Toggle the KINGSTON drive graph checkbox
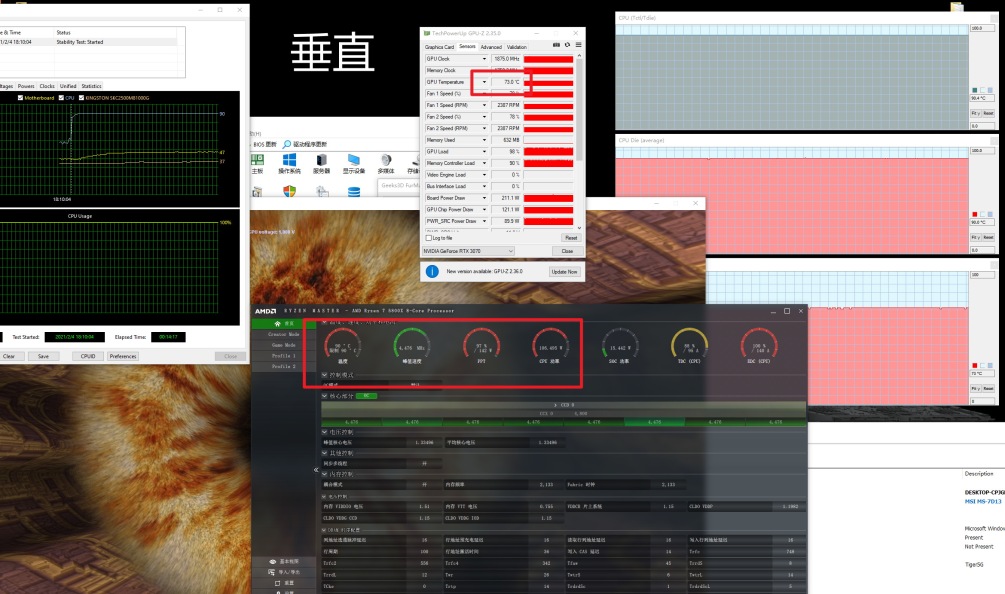This screenshot has width=1005, height=594. pyautogui.click(x=81, y=98)
